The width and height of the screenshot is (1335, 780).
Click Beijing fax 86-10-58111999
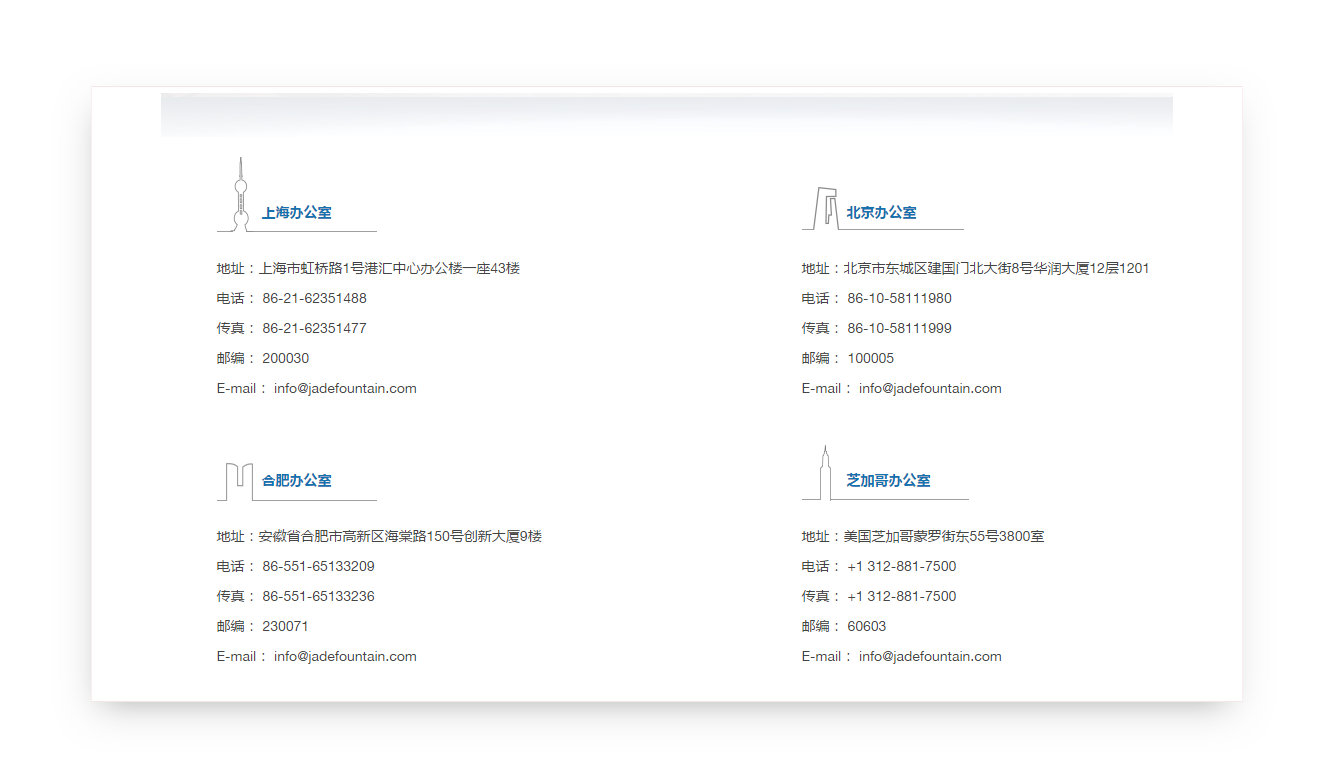point(900,329)
